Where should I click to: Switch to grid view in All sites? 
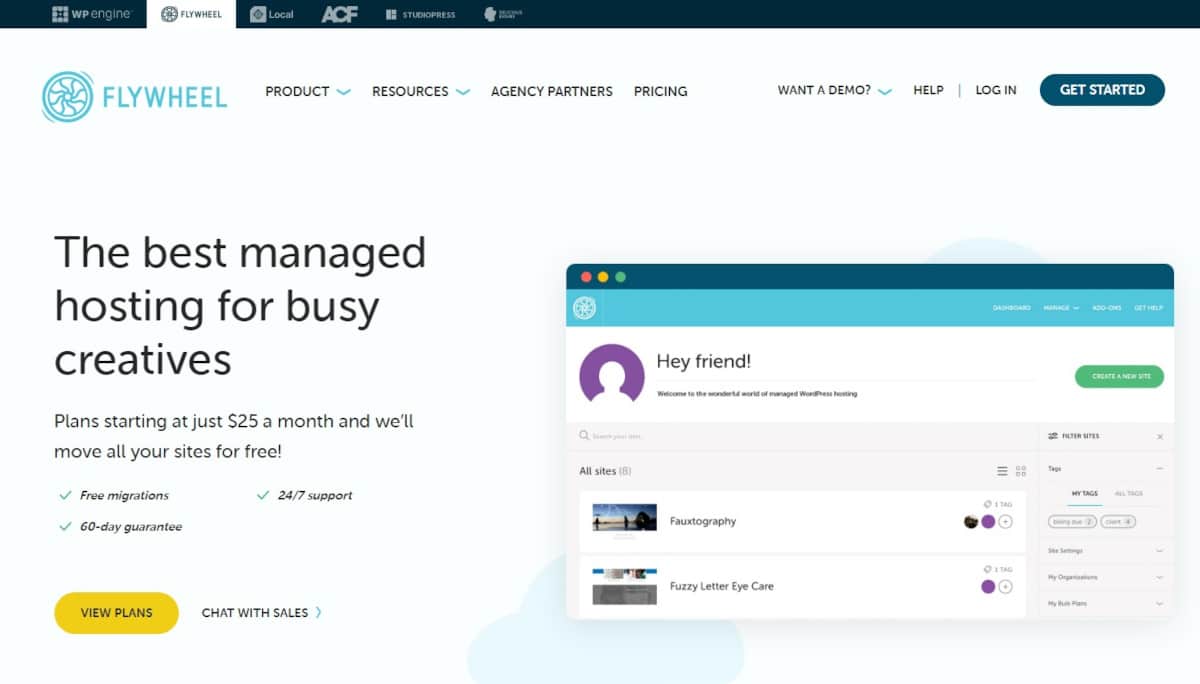1021,471
